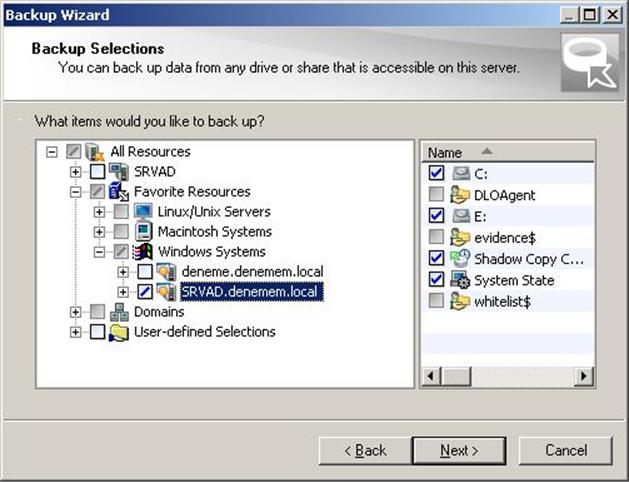The image size is (629, 483).
Task: Uncheck the C: drive checkbox
Action: click(x=436, y=173)
